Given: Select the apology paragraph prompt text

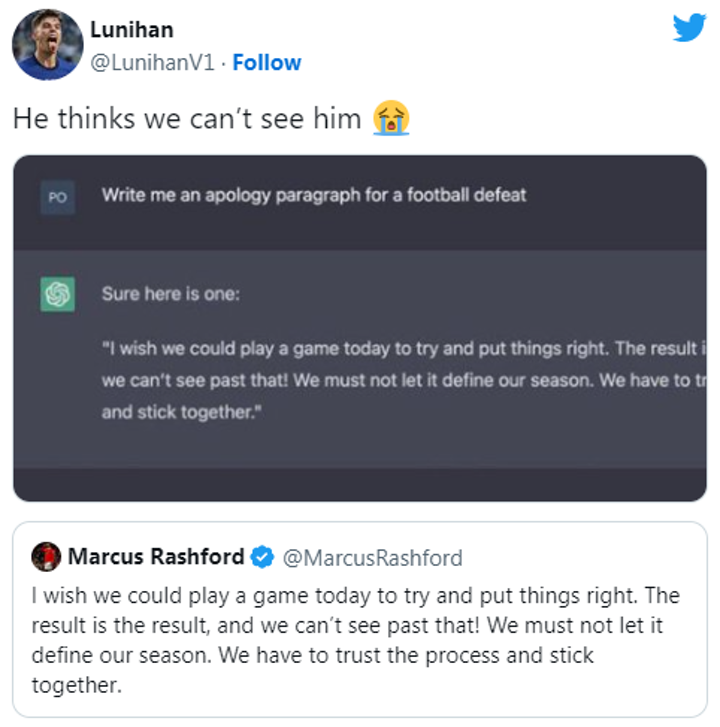Looking at the screenshot, I should [313, 195].
